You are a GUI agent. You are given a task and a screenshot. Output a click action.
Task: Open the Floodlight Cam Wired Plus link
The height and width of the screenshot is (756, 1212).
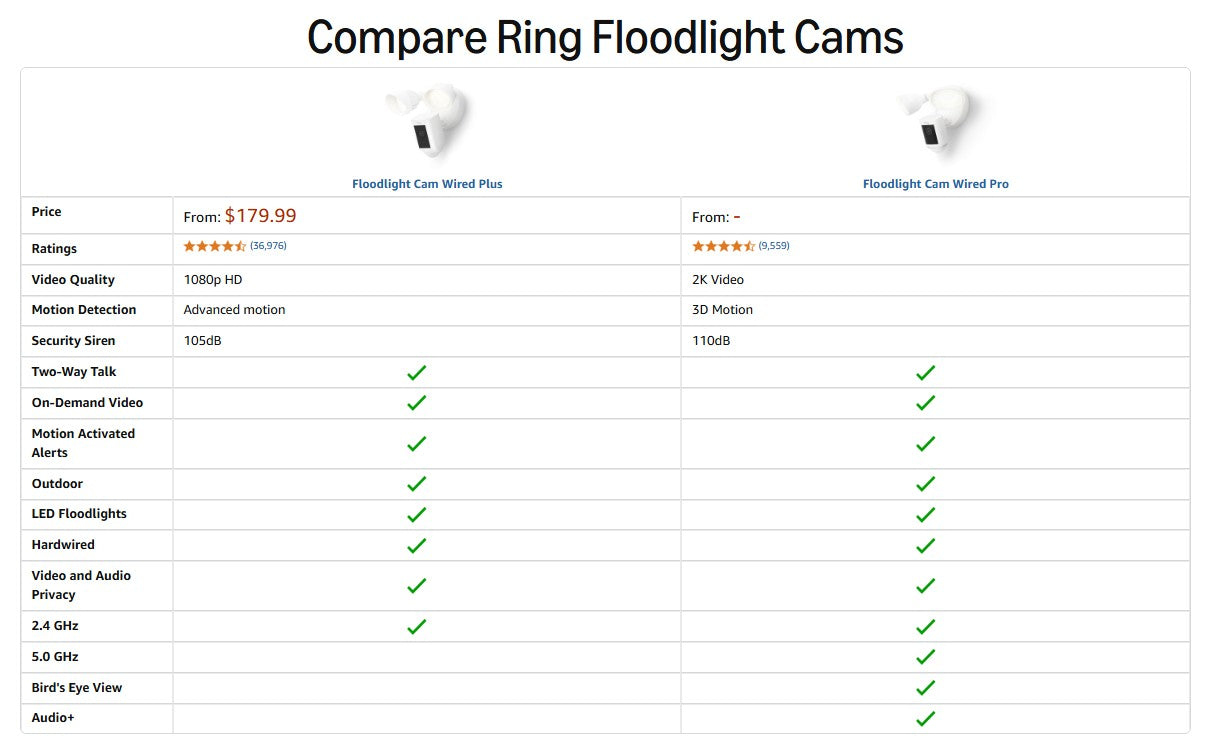pyautogui.click(x=427, y=184)
